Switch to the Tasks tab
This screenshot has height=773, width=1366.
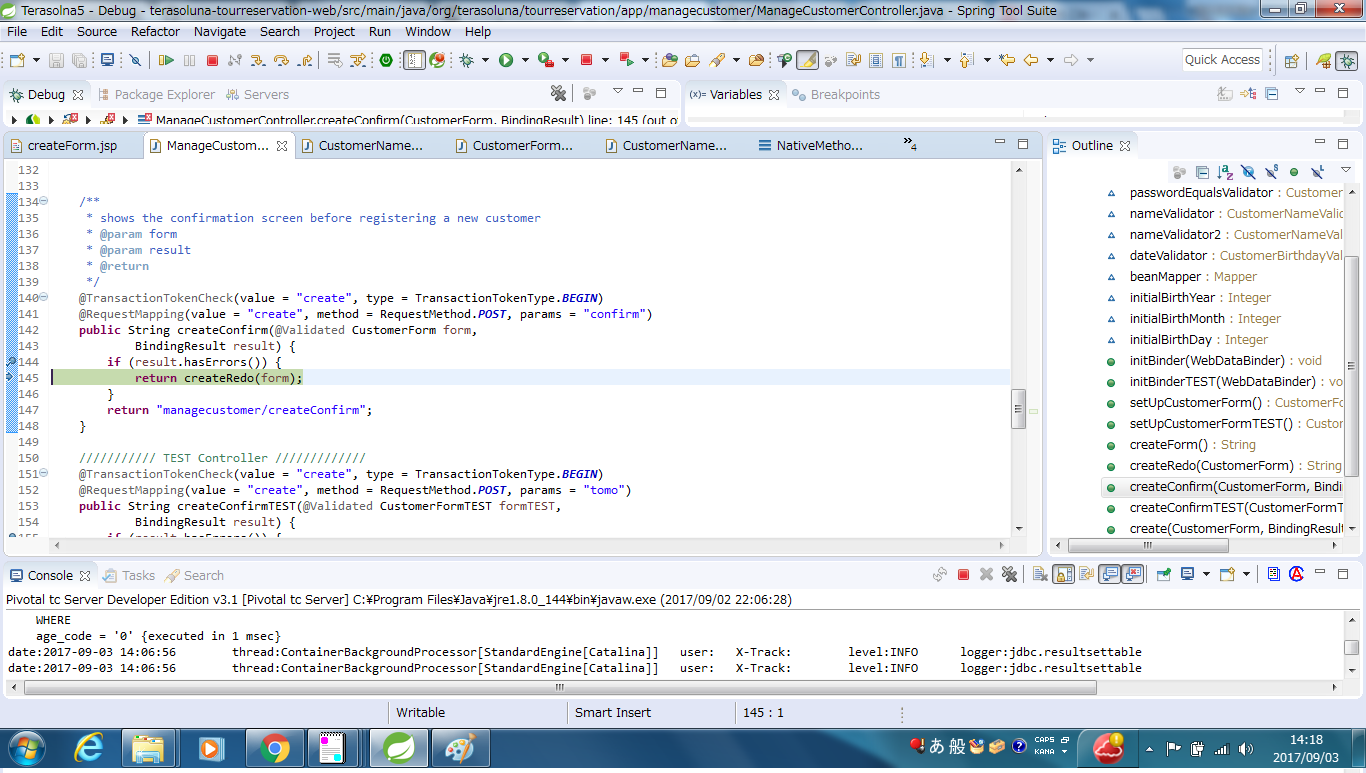click(130, 575)
